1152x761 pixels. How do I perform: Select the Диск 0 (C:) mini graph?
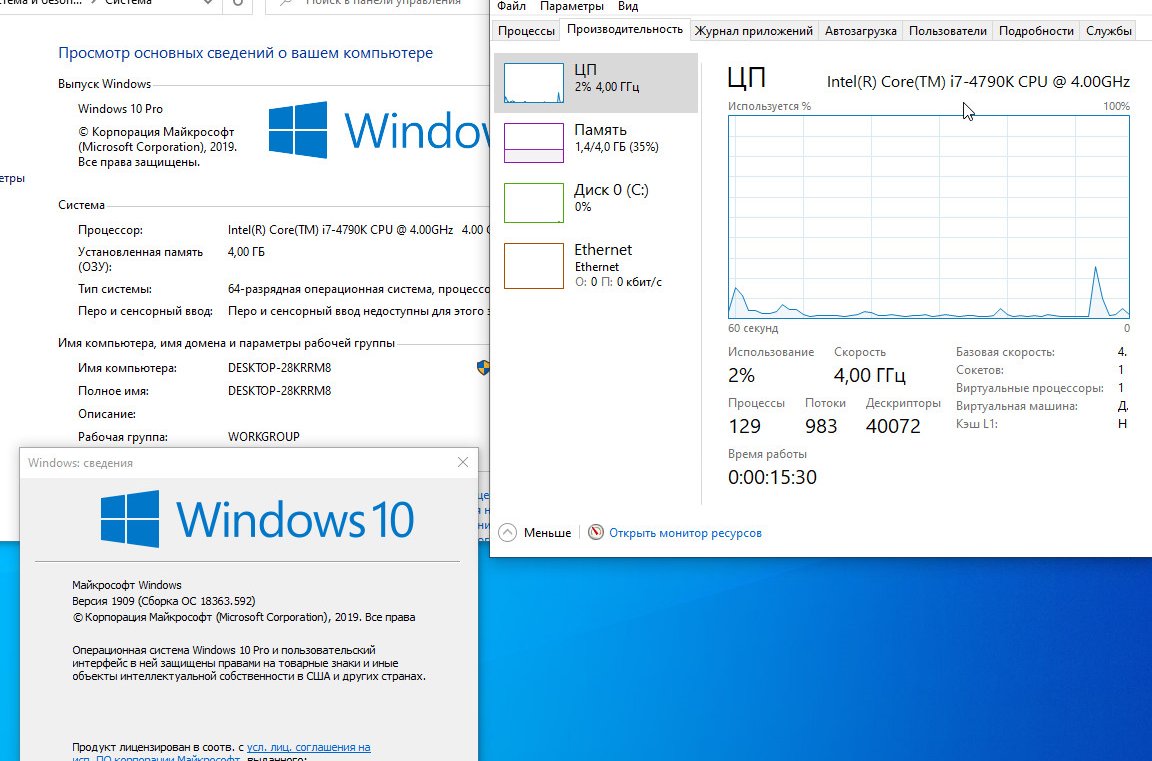(534, 203)
